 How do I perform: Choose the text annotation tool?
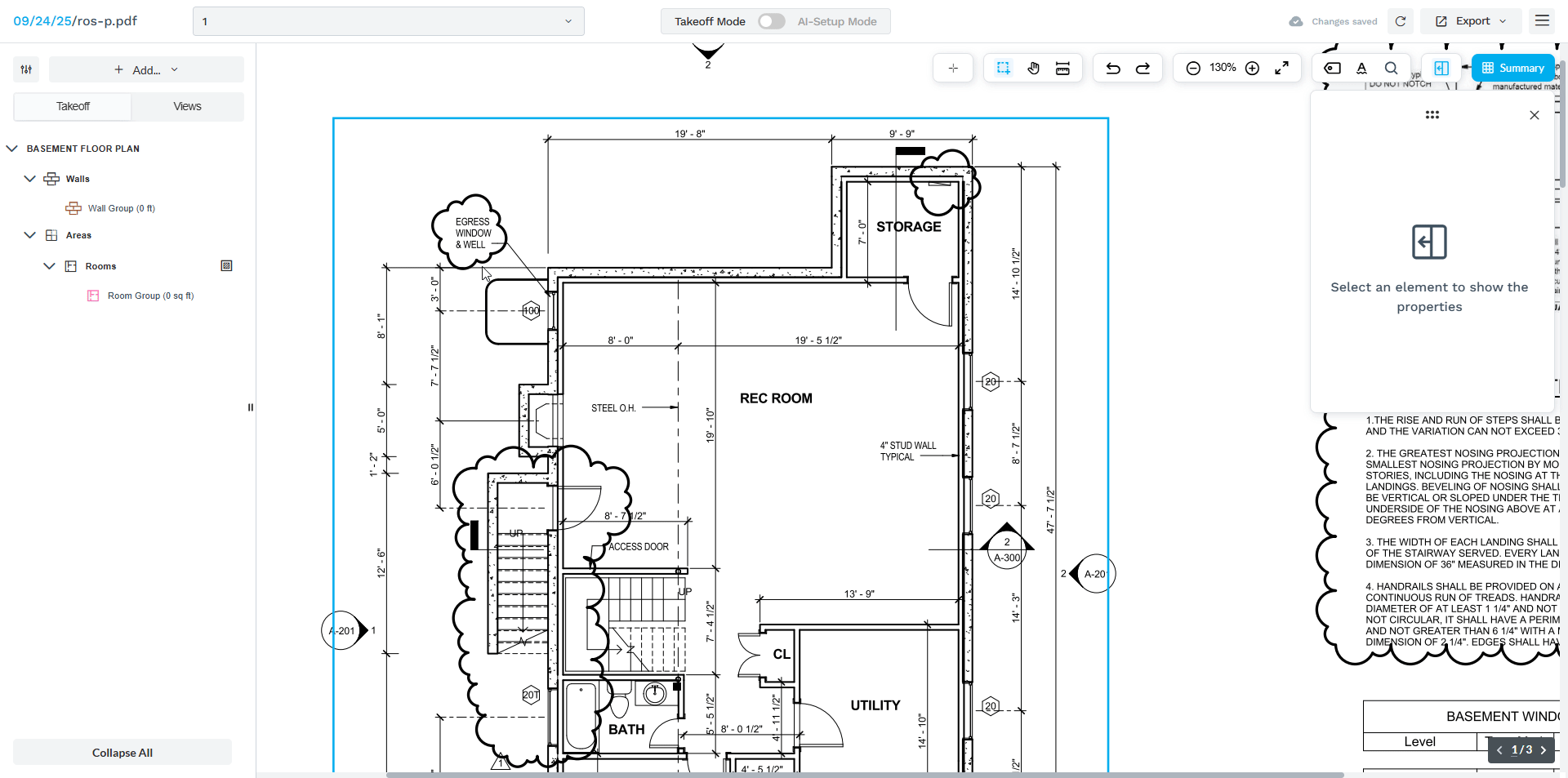(x=1361, y=69)
